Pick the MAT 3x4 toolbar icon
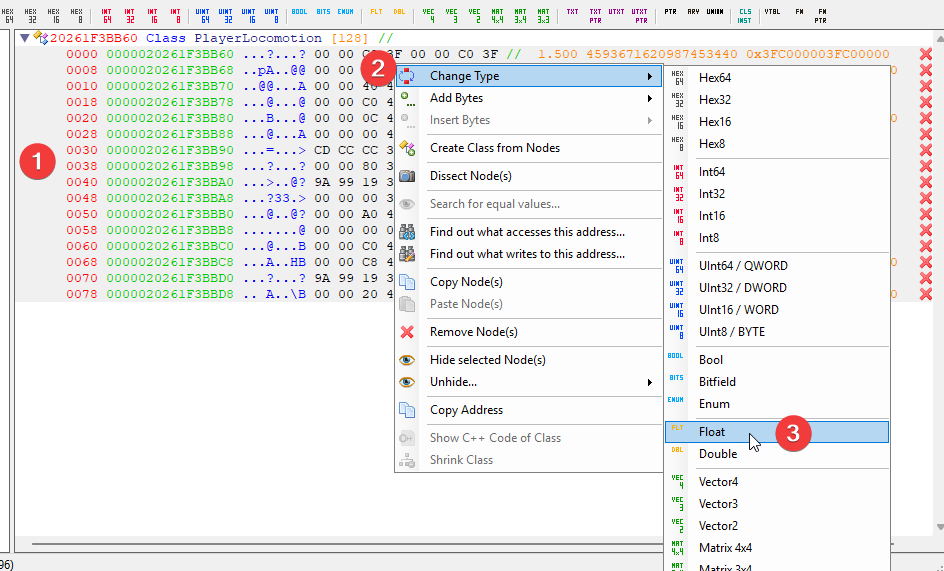The image size is (944, 571). tap(520, 16)
